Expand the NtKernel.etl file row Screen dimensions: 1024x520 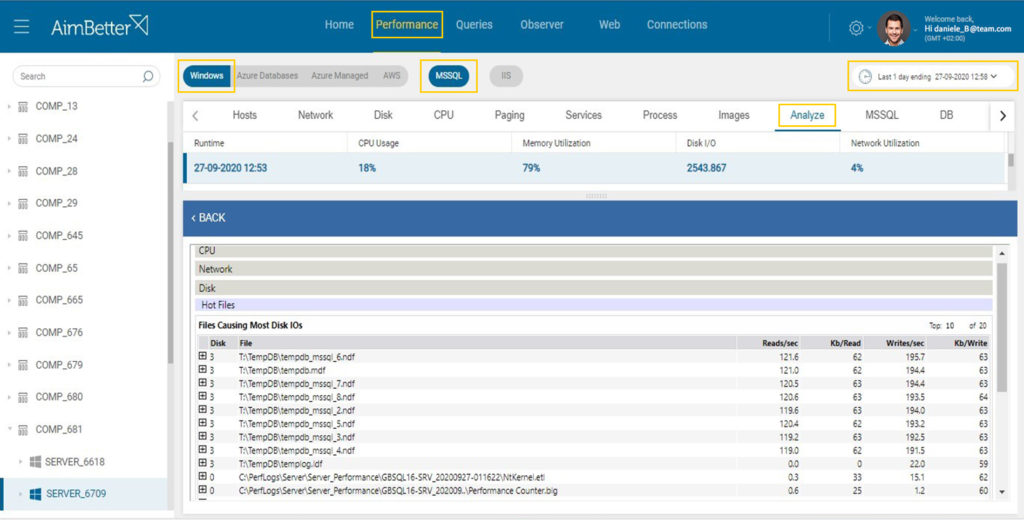coord(202,476)
